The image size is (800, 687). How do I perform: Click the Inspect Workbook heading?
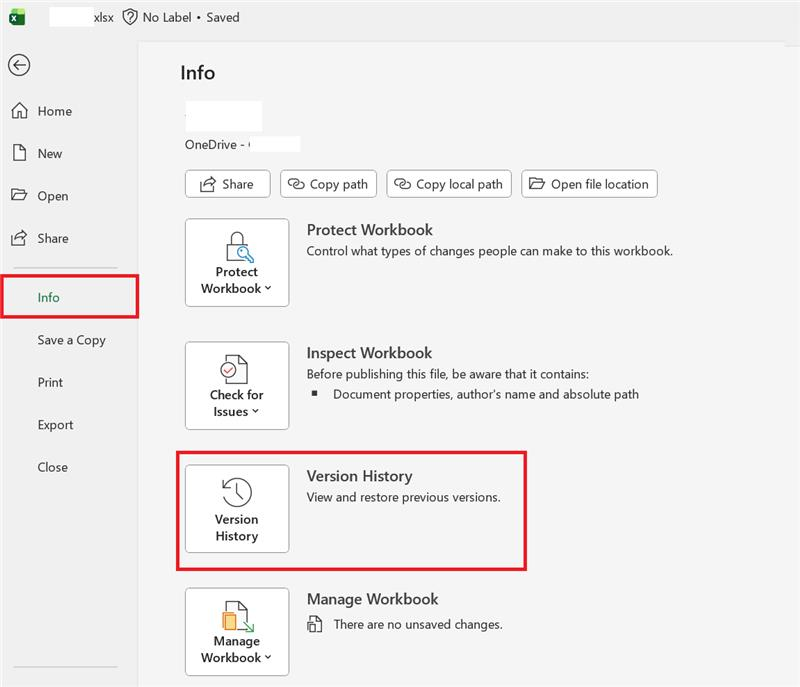[369, 352]
